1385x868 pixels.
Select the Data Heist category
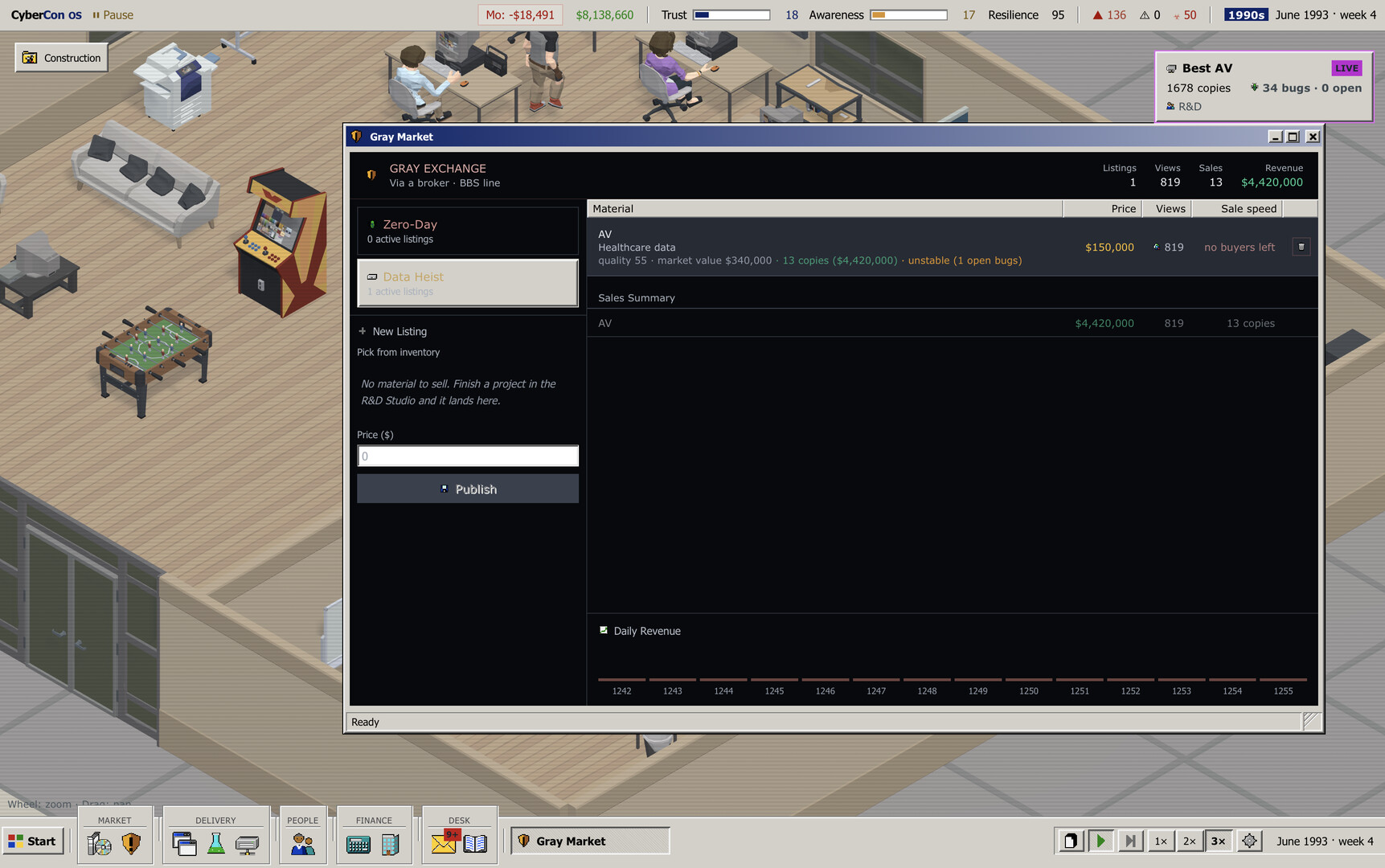point(468,283)
